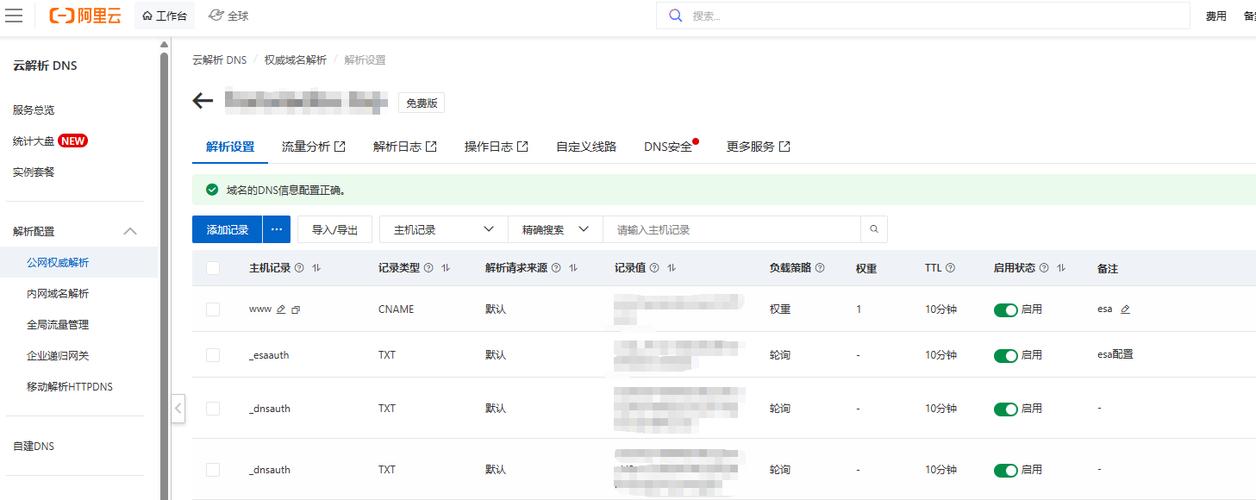Check the last _dnsauth row checkbox
Image resolution: width=1256 pixels, height=500 pixels.
213,469
